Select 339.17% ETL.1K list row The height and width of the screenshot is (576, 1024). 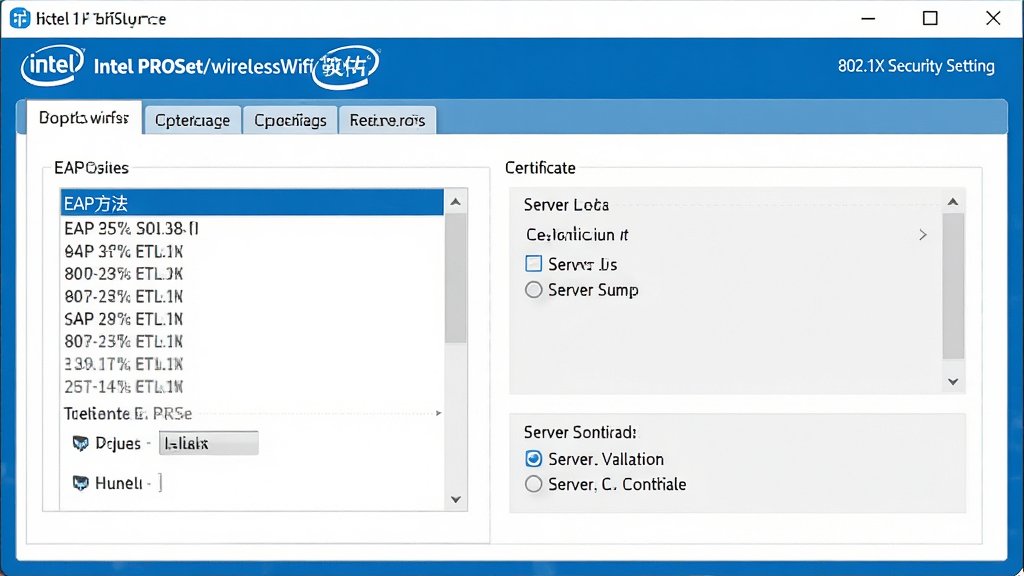click(252, 364)
